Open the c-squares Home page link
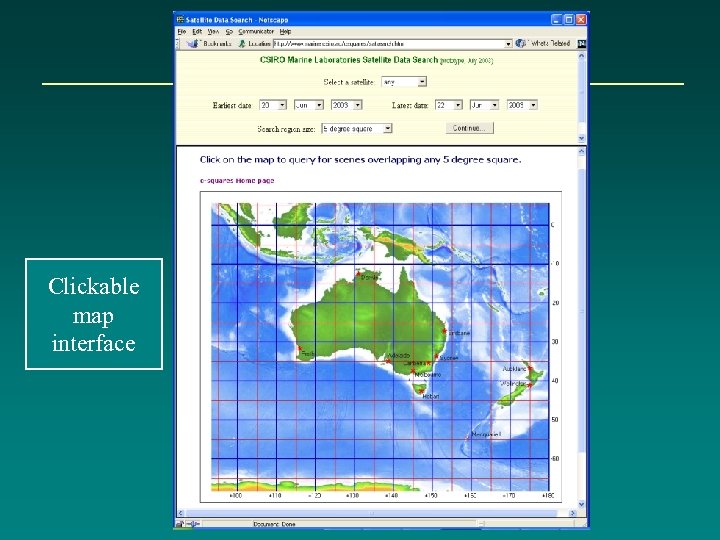This screenshot has height=540, width=720. click(237, 180)
